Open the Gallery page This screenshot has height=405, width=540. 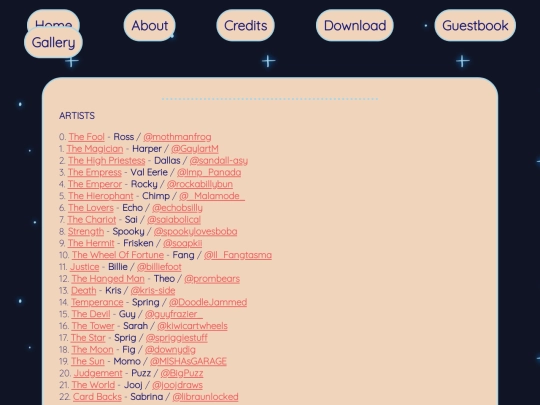[x=53, y=42]
